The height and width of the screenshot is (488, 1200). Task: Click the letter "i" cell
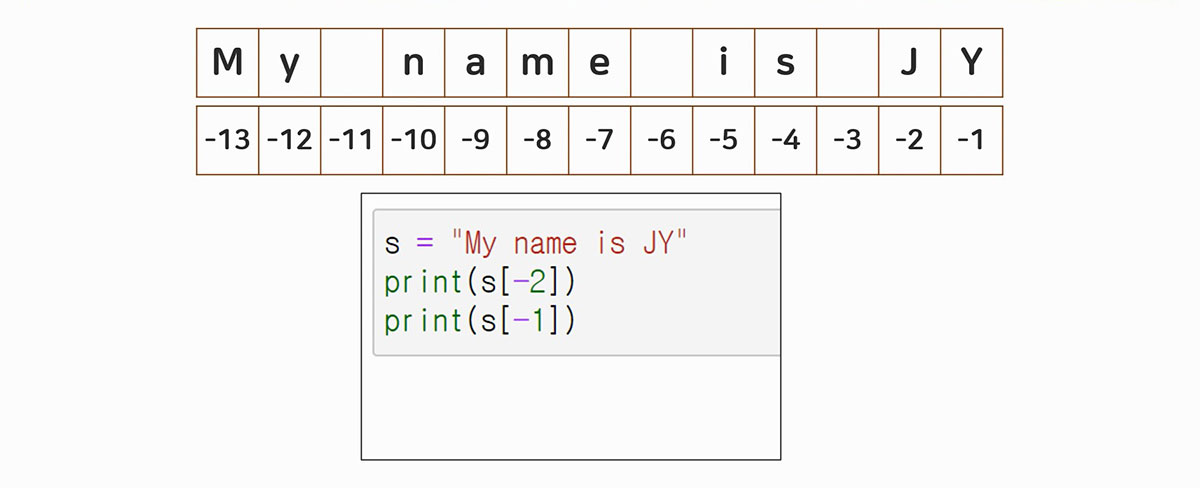[724, 63]
